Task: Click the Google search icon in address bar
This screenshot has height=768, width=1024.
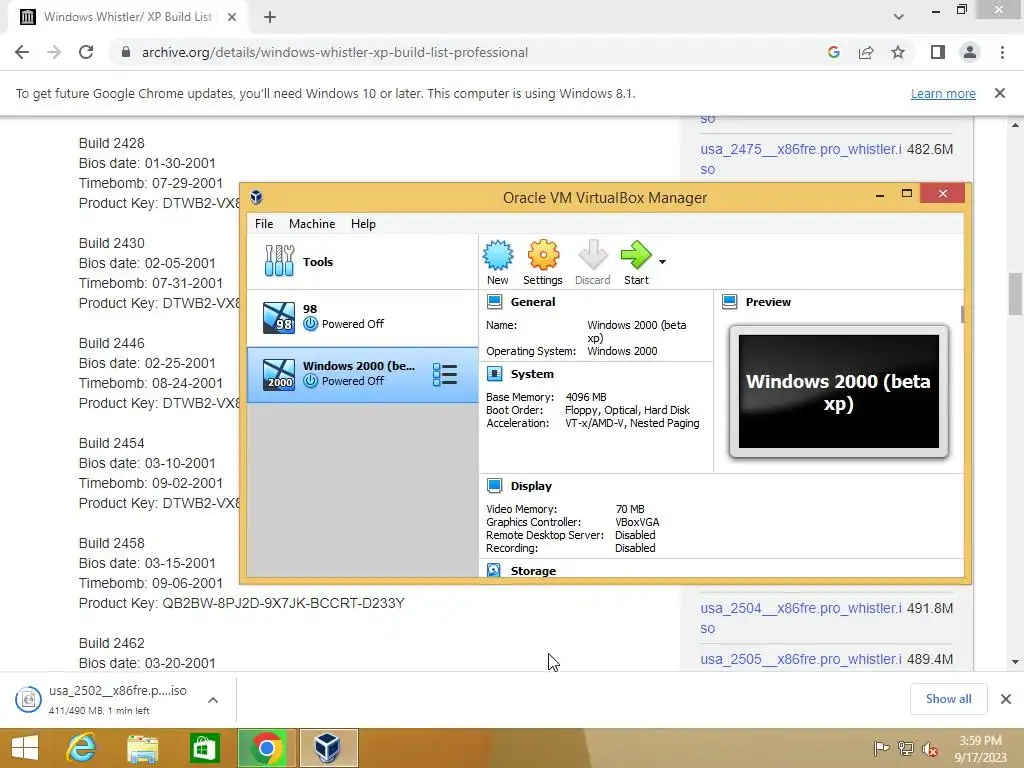Action: 833,52
